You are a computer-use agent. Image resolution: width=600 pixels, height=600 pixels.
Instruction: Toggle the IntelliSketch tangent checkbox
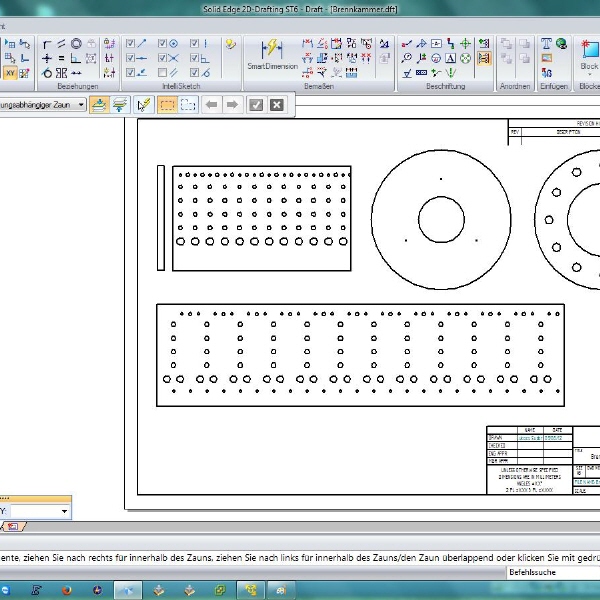coord(194,72)
